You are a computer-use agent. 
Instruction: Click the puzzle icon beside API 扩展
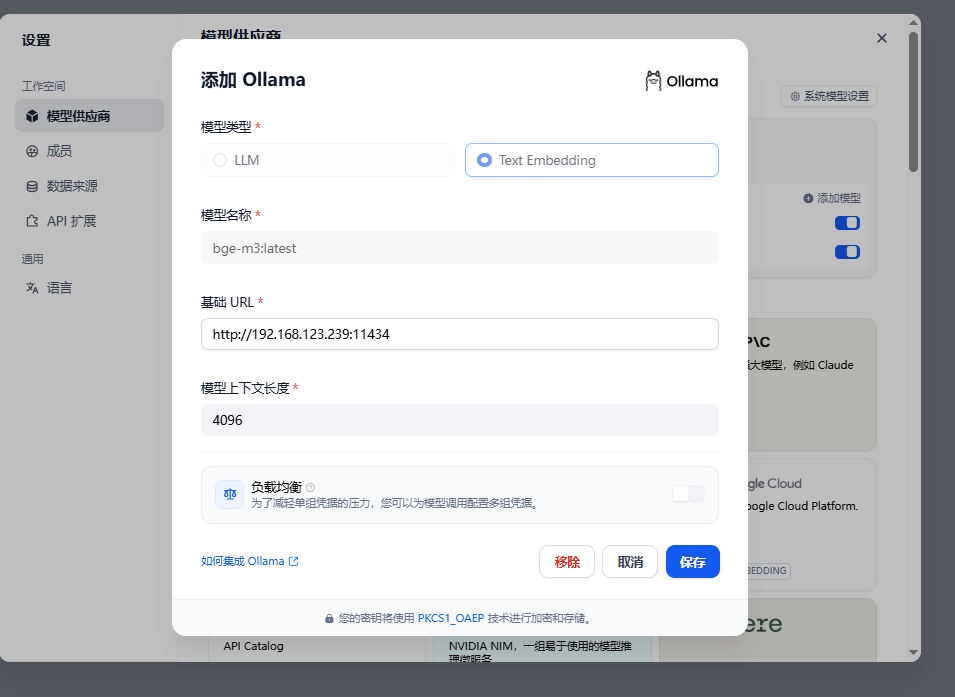[32, 221]
